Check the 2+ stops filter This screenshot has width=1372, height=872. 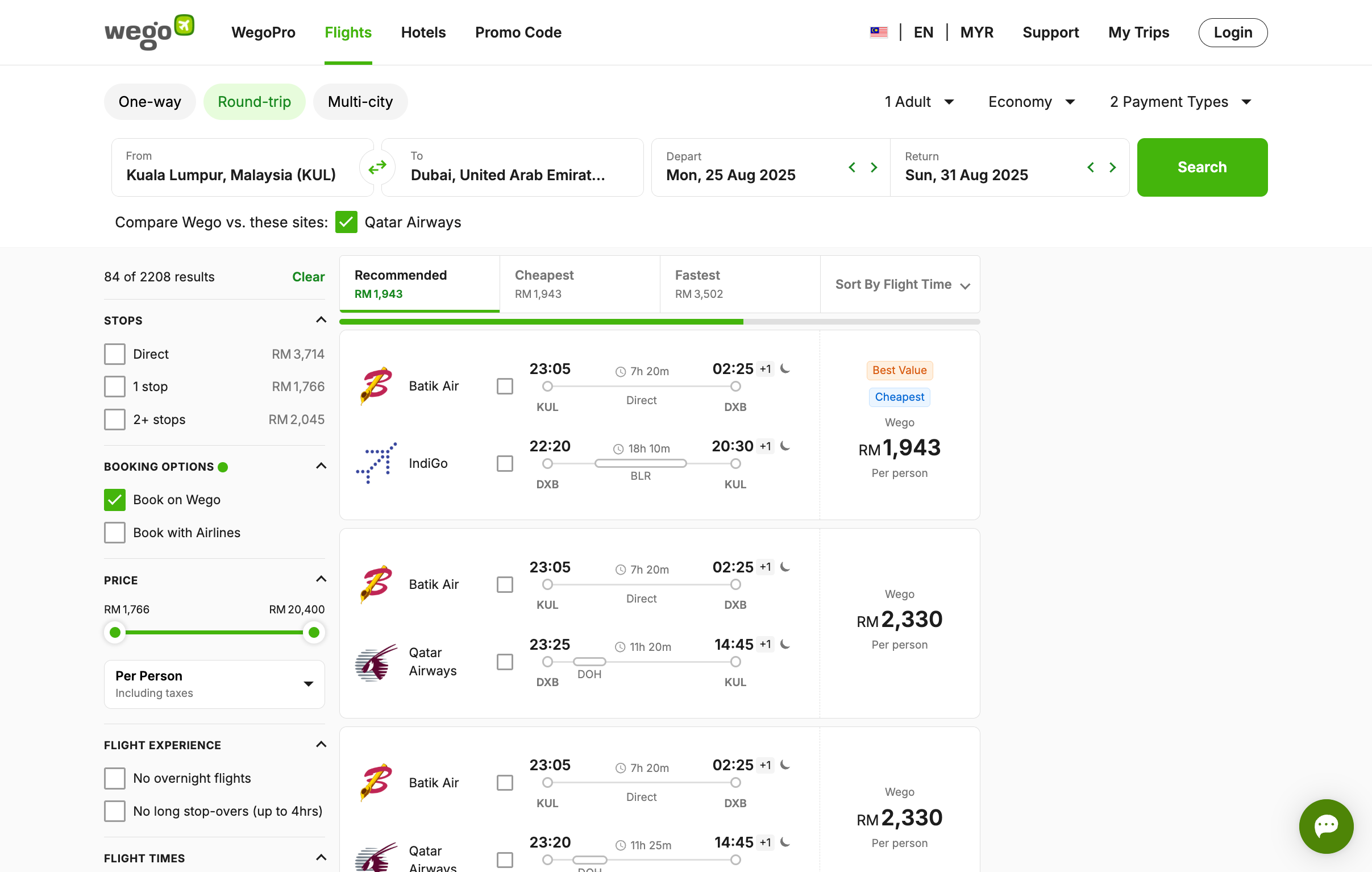pos(115,419)
